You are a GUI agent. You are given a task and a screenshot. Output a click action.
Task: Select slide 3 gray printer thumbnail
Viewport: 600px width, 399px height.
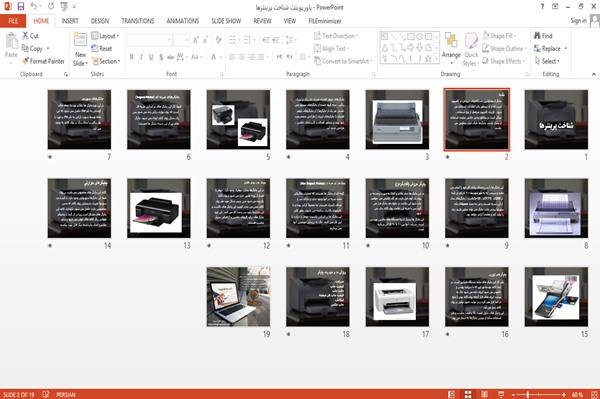point(397,119)
